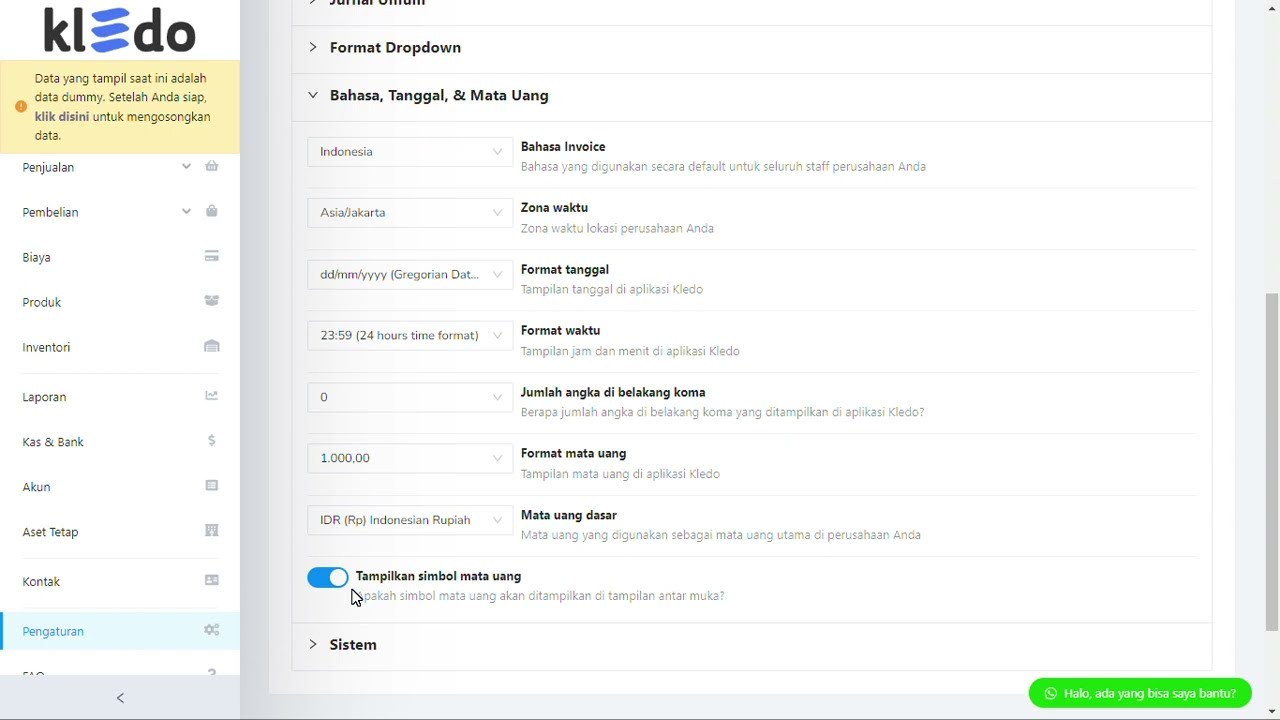The width and height of the screenshot is (1280, 720).
Task: Expand the Format Dropdown section
Action: tap(394, 48)
